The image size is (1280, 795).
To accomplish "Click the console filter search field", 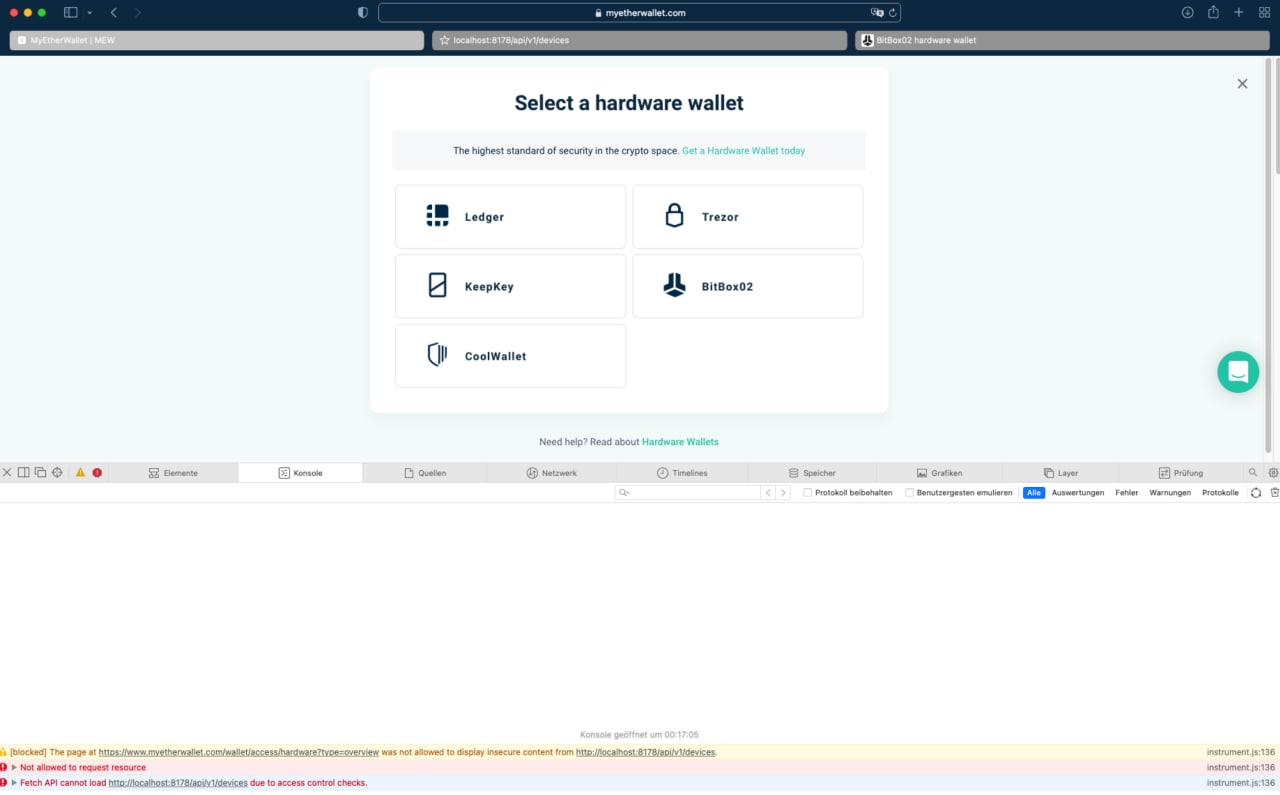I will coord(690,492).
